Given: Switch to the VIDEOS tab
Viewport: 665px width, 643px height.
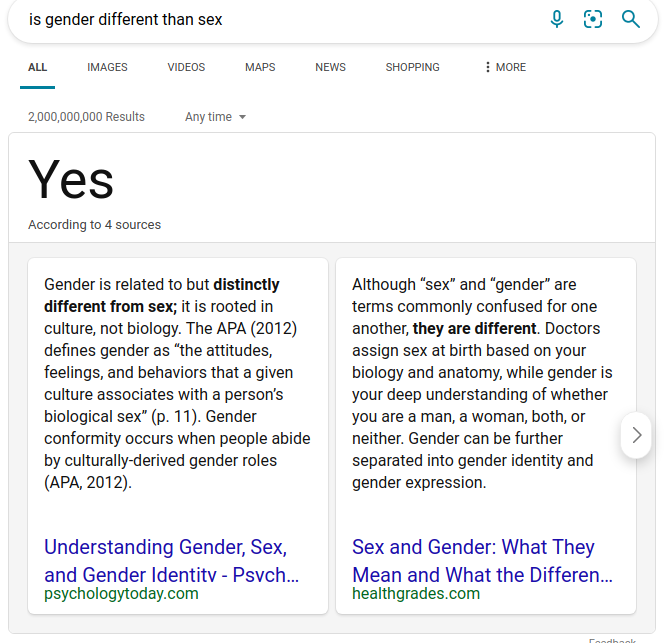Looking at the screenshot, I should tap(186, 67).
